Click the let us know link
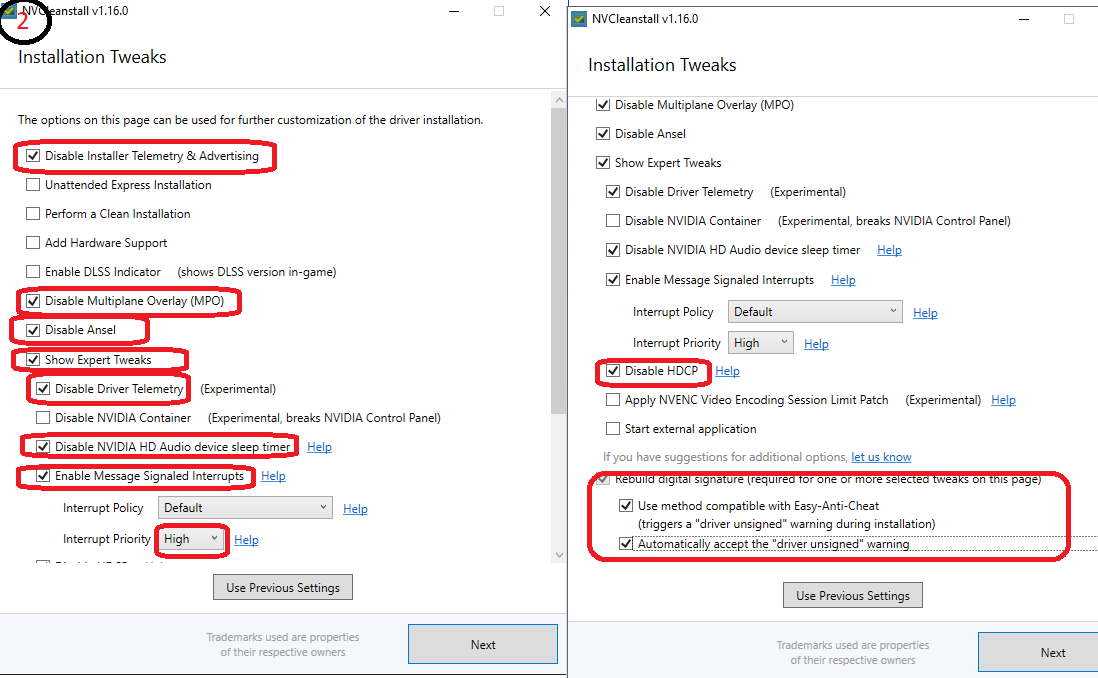Viewport: 1098px width, 678px height. click(881, 456)
